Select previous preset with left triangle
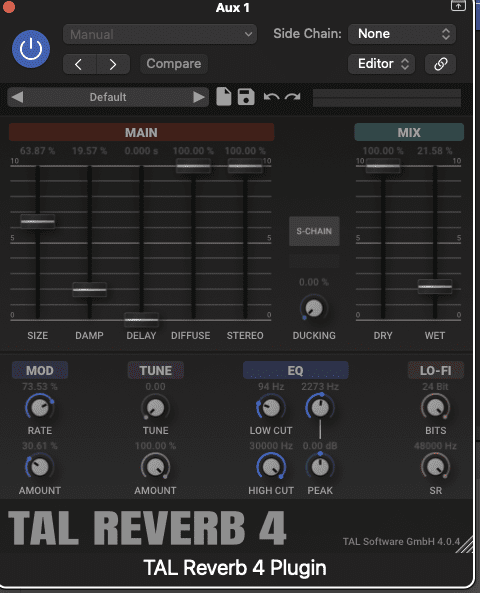Image resolution: width=480 pixels, height=593 pixels. [17, 97]
